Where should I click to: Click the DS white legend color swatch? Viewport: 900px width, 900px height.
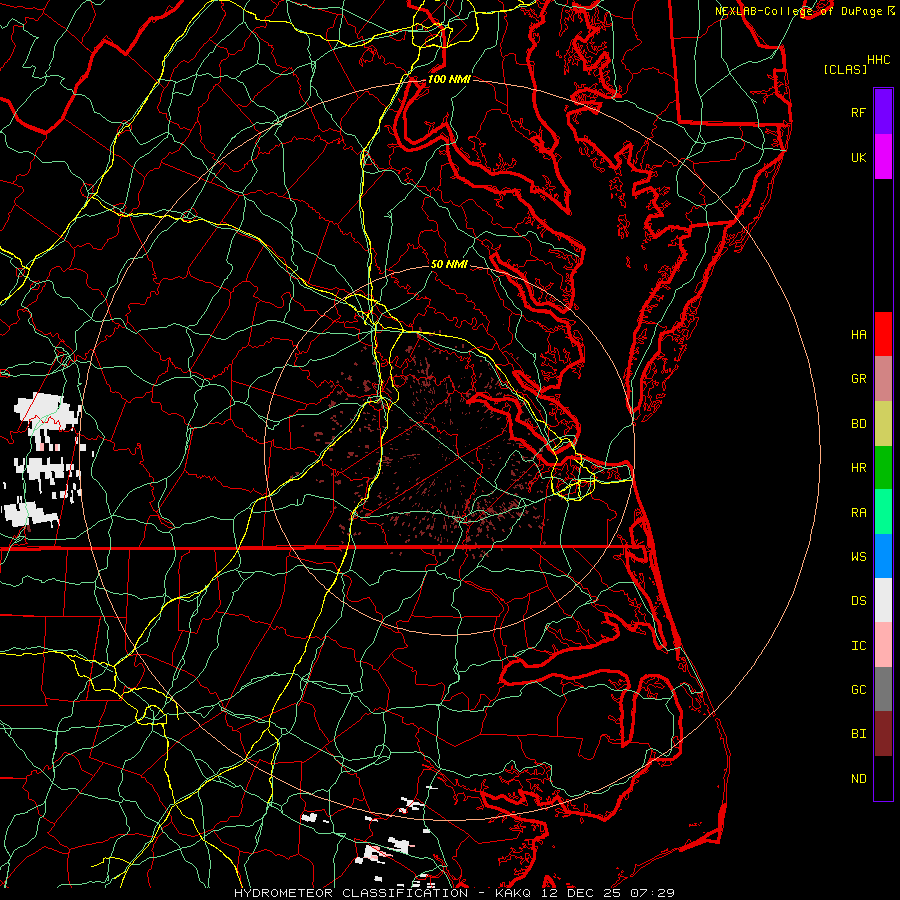tap(883, 600)
